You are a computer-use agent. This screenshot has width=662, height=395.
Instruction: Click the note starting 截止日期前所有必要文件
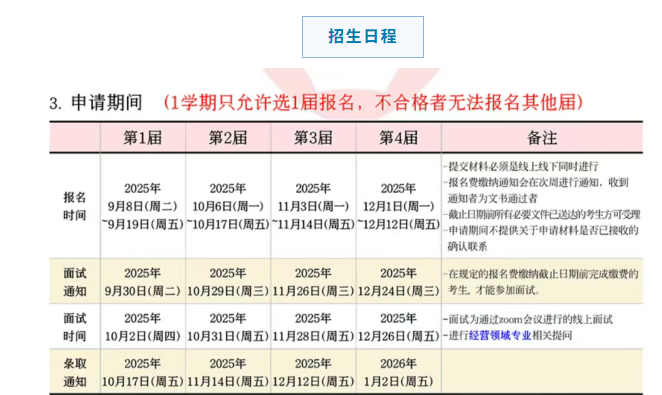(542, 214)
